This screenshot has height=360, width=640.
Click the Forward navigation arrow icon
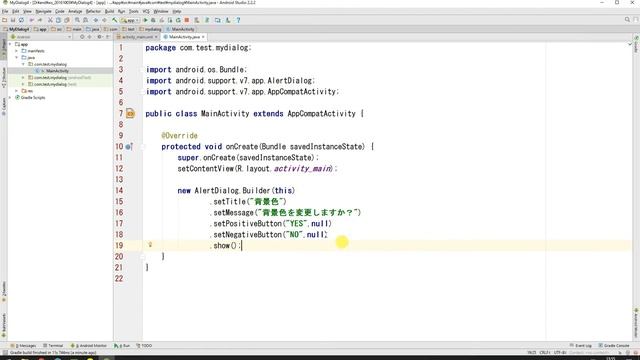click(104, 20)
